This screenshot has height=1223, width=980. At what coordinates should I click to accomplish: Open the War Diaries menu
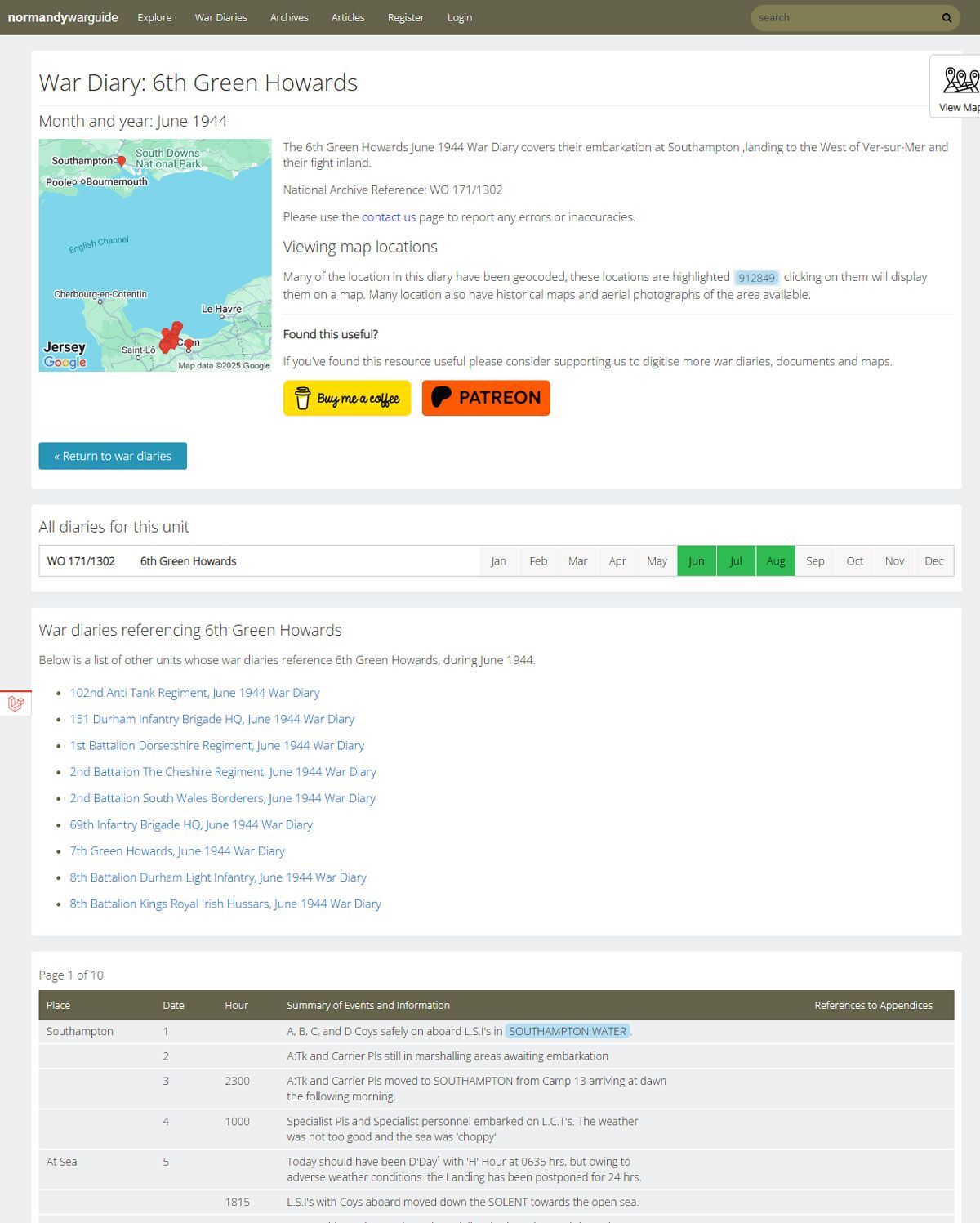point(220,17)
